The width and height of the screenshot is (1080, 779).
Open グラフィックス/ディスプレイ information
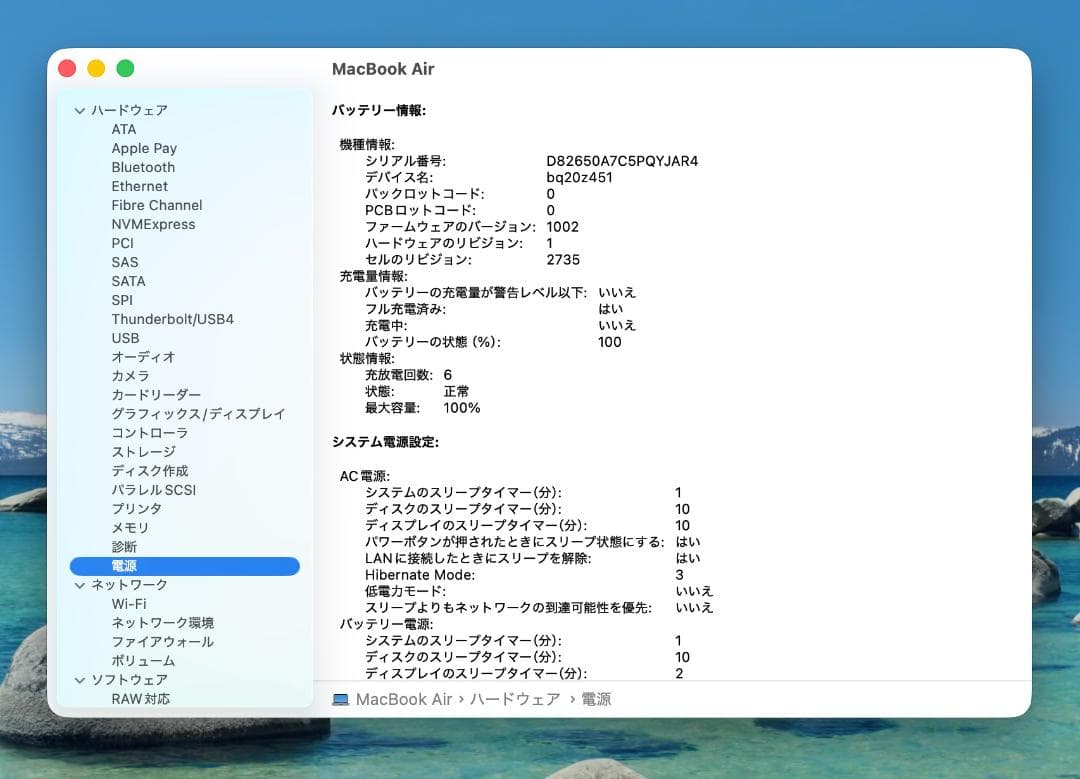pos(198,414)
